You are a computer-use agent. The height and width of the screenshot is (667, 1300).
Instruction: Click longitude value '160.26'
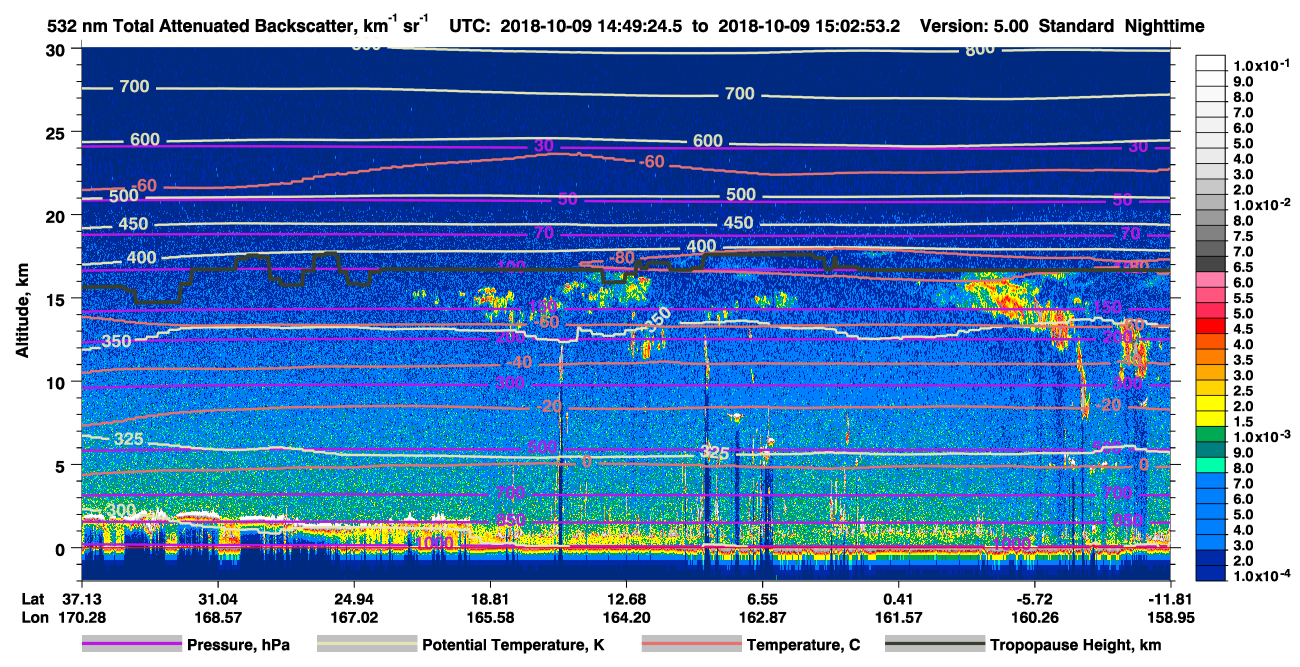(x=1035, y=617)
